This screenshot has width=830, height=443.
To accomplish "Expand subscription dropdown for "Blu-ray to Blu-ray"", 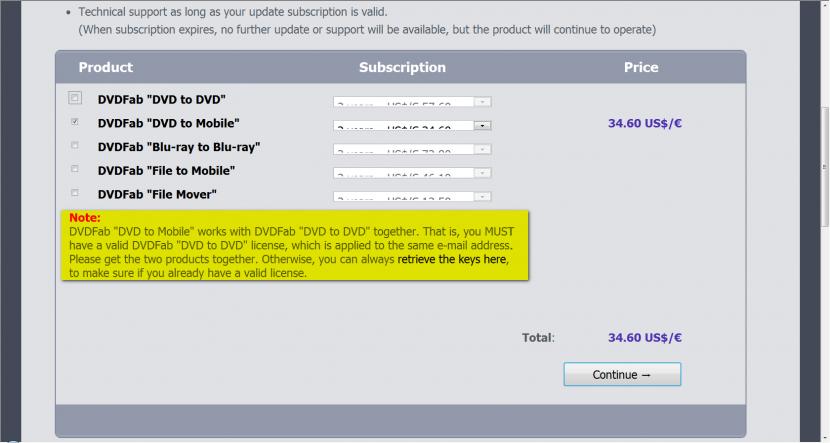I will 412,149.
